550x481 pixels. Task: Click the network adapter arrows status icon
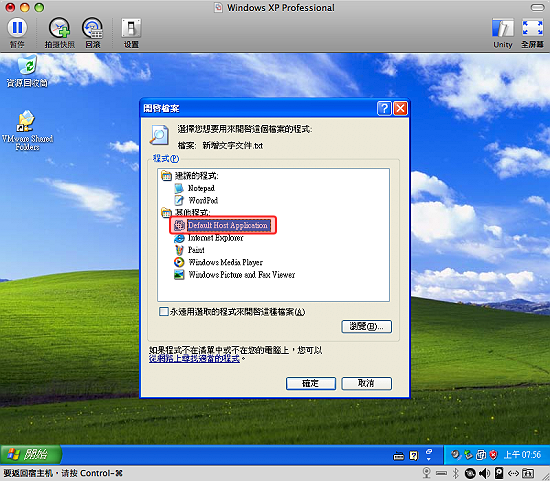pyautogui.click(x=513, y=473)
